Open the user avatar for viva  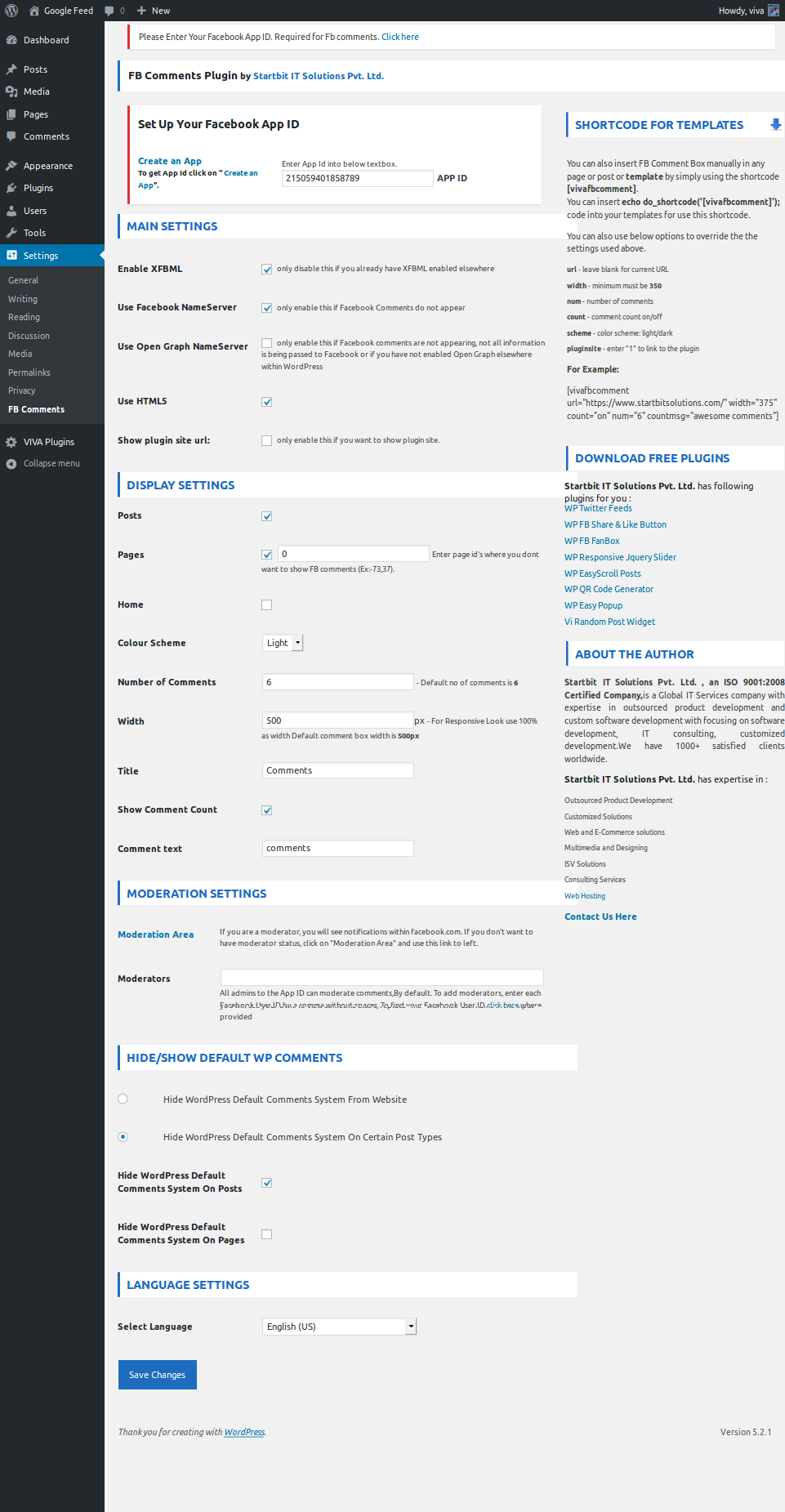click(774, 11)
